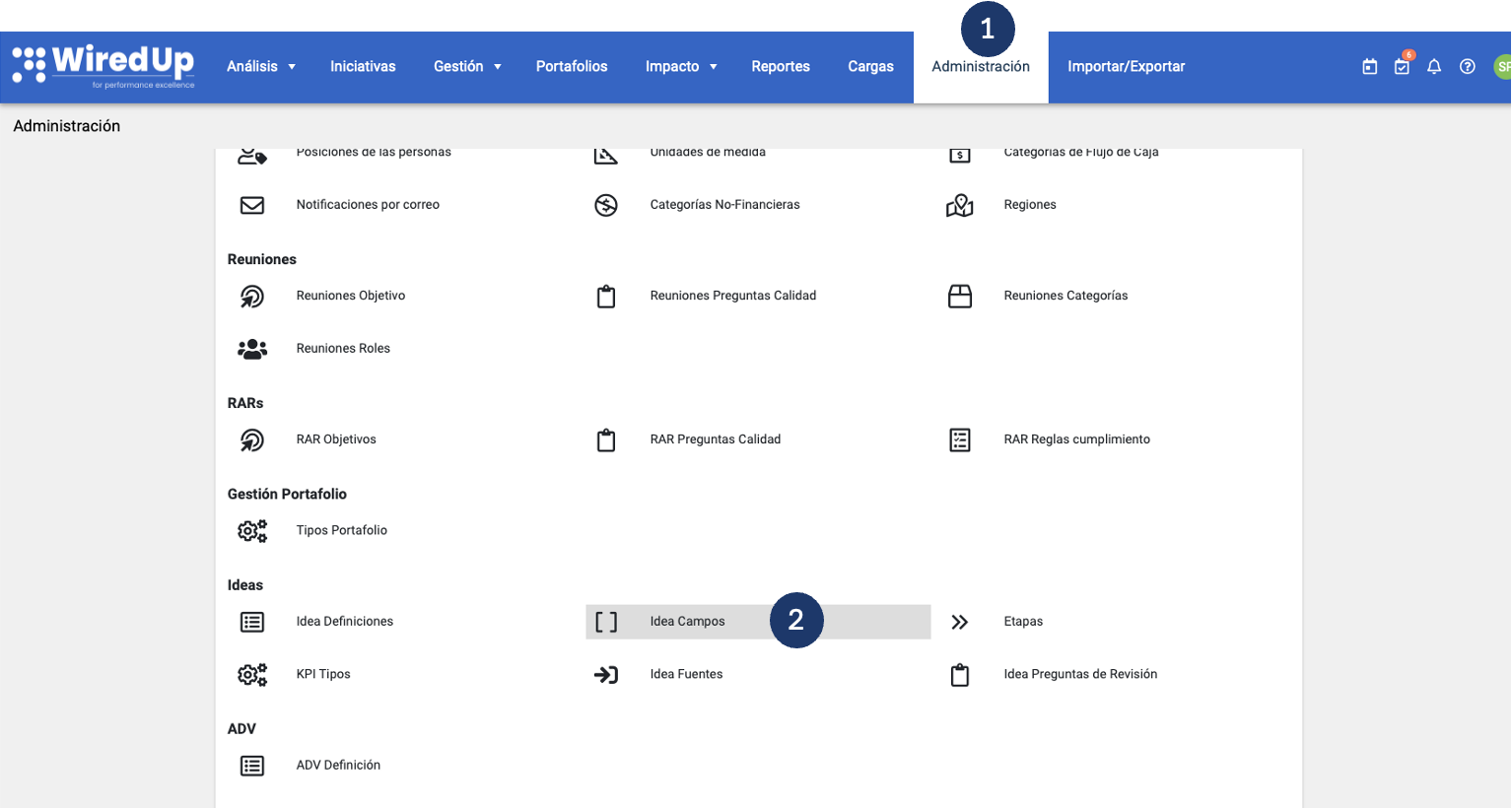Screen dimensions: 1512x808
Task: Click the Idea Preguntas de Revisión clipboard icon
Action: [x=960, y=675]
